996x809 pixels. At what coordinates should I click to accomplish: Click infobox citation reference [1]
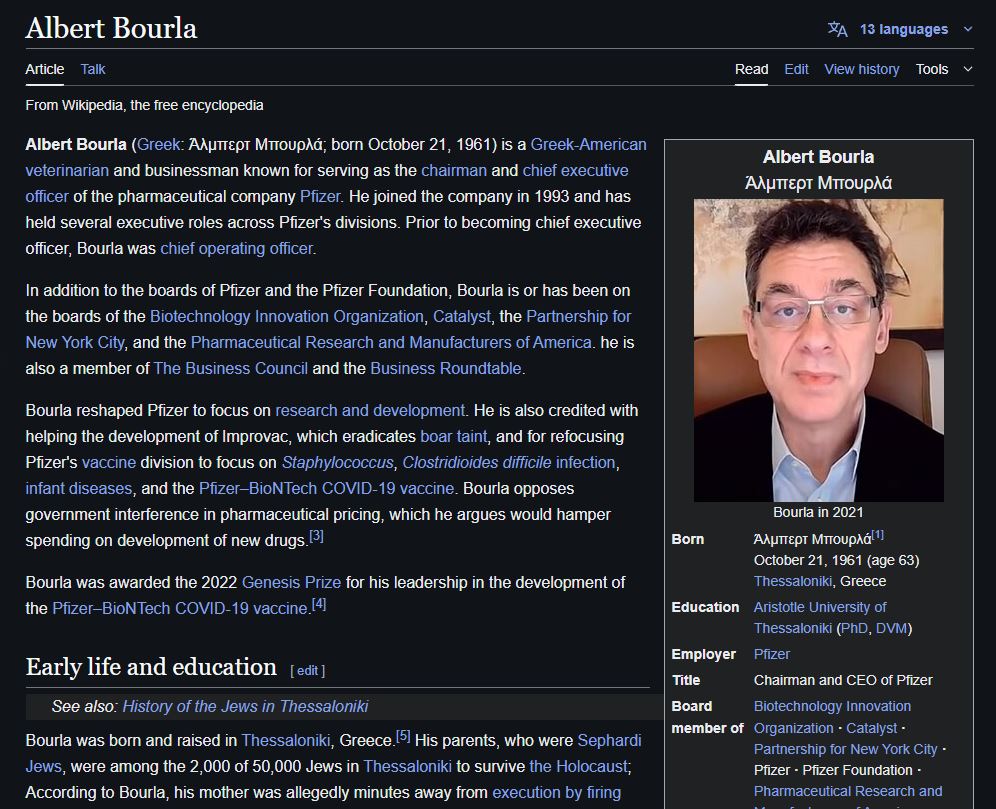click(x=877, y=535)
